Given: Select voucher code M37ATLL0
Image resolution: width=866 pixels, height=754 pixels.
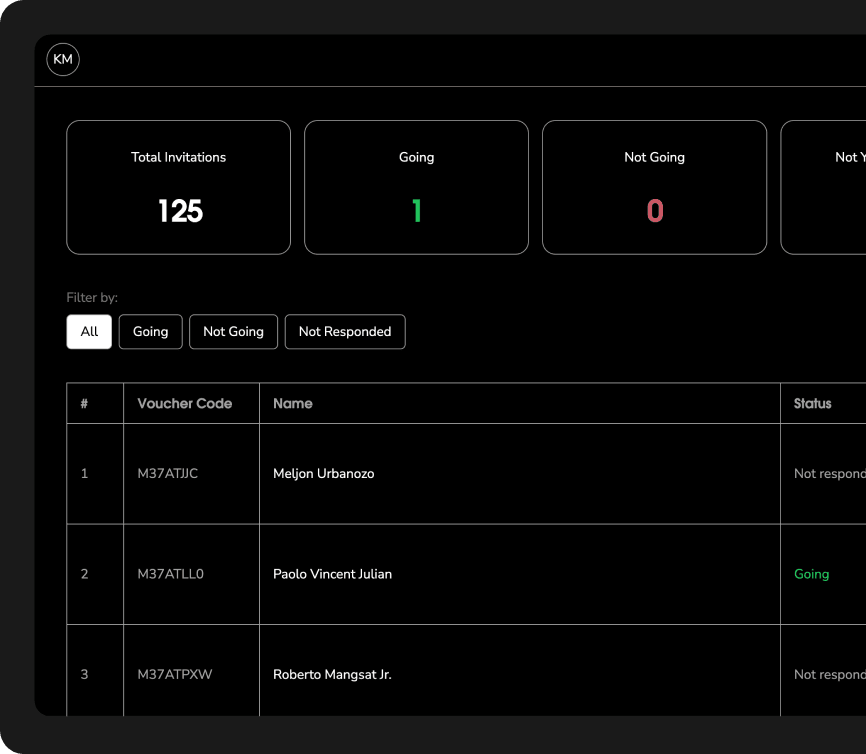Looking at the screenshot, I should coord(170,574).
